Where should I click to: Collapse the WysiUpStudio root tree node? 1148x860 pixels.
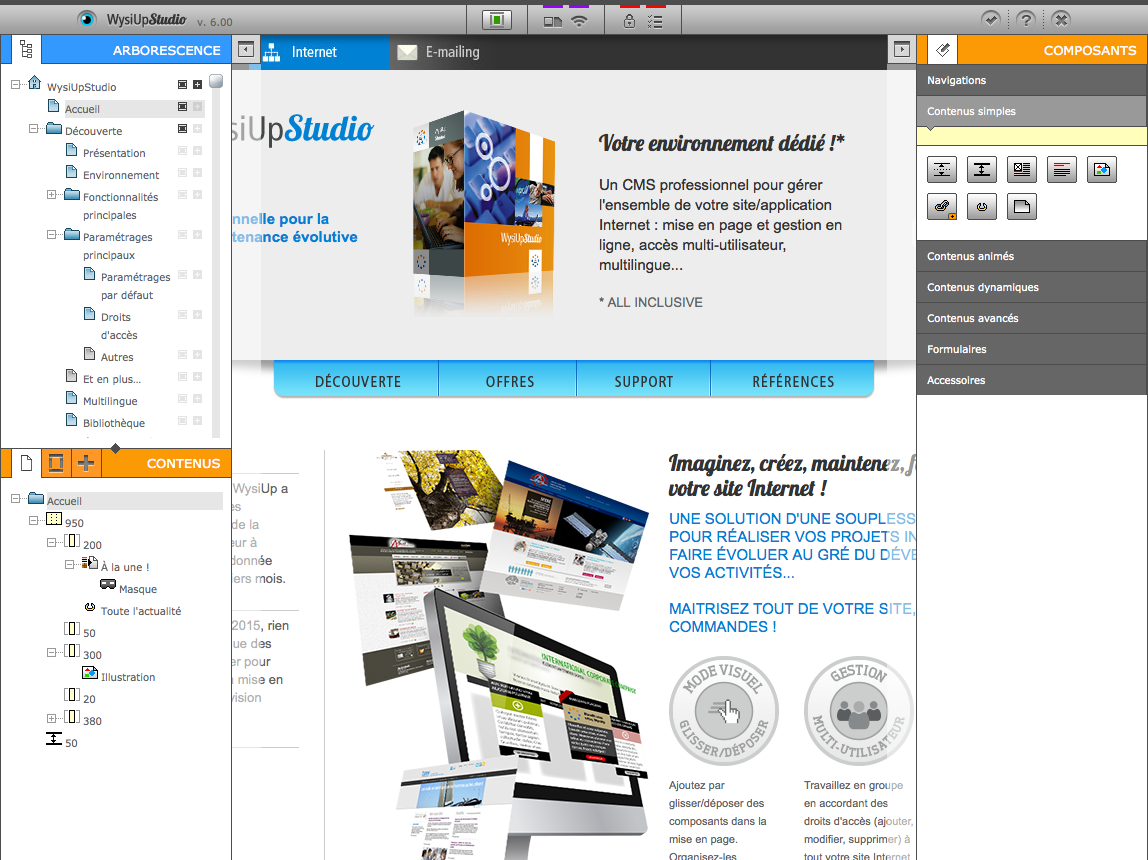coord(15,85)
